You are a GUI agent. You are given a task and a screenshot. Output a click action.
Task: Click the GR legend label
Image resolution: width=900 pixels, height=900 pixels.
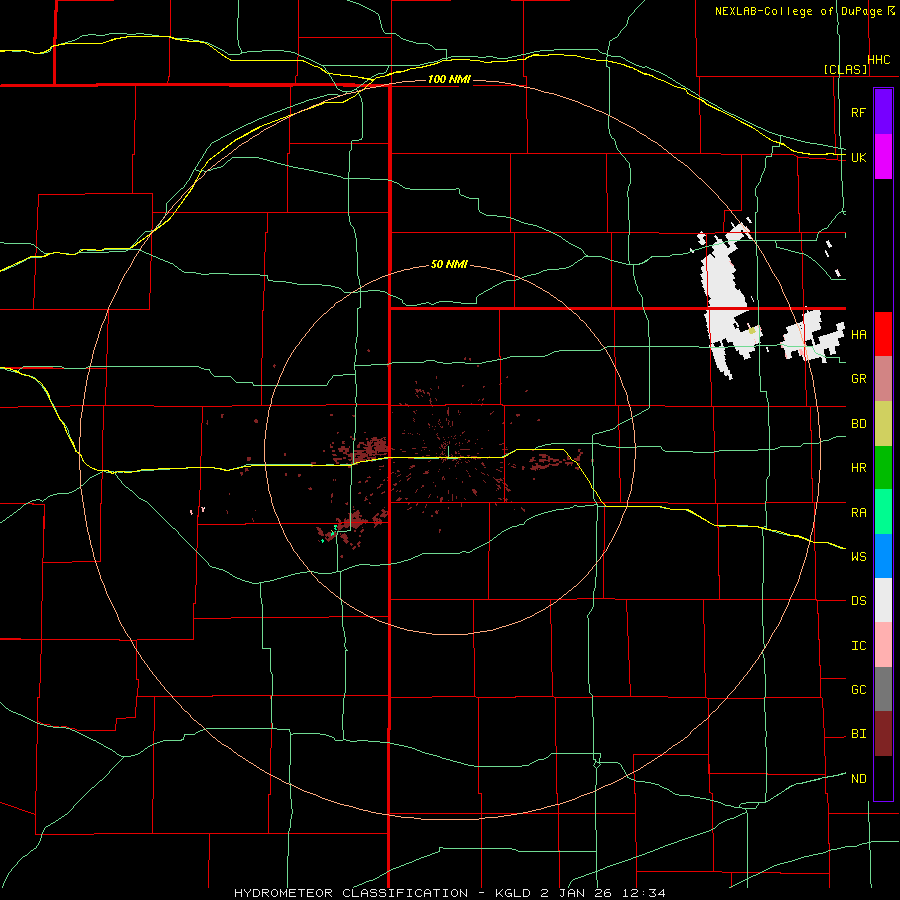click(x=858, y=379)
